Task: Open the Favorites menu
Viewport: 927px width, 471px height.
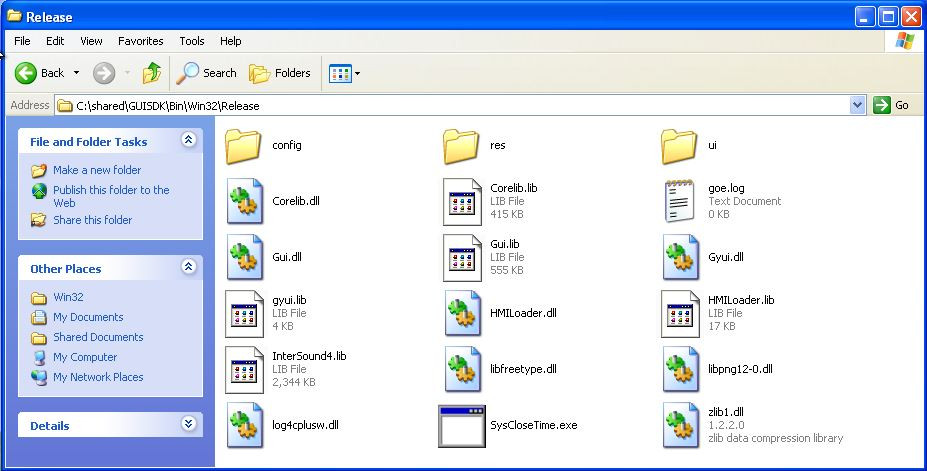Action: tap(141, 41)
